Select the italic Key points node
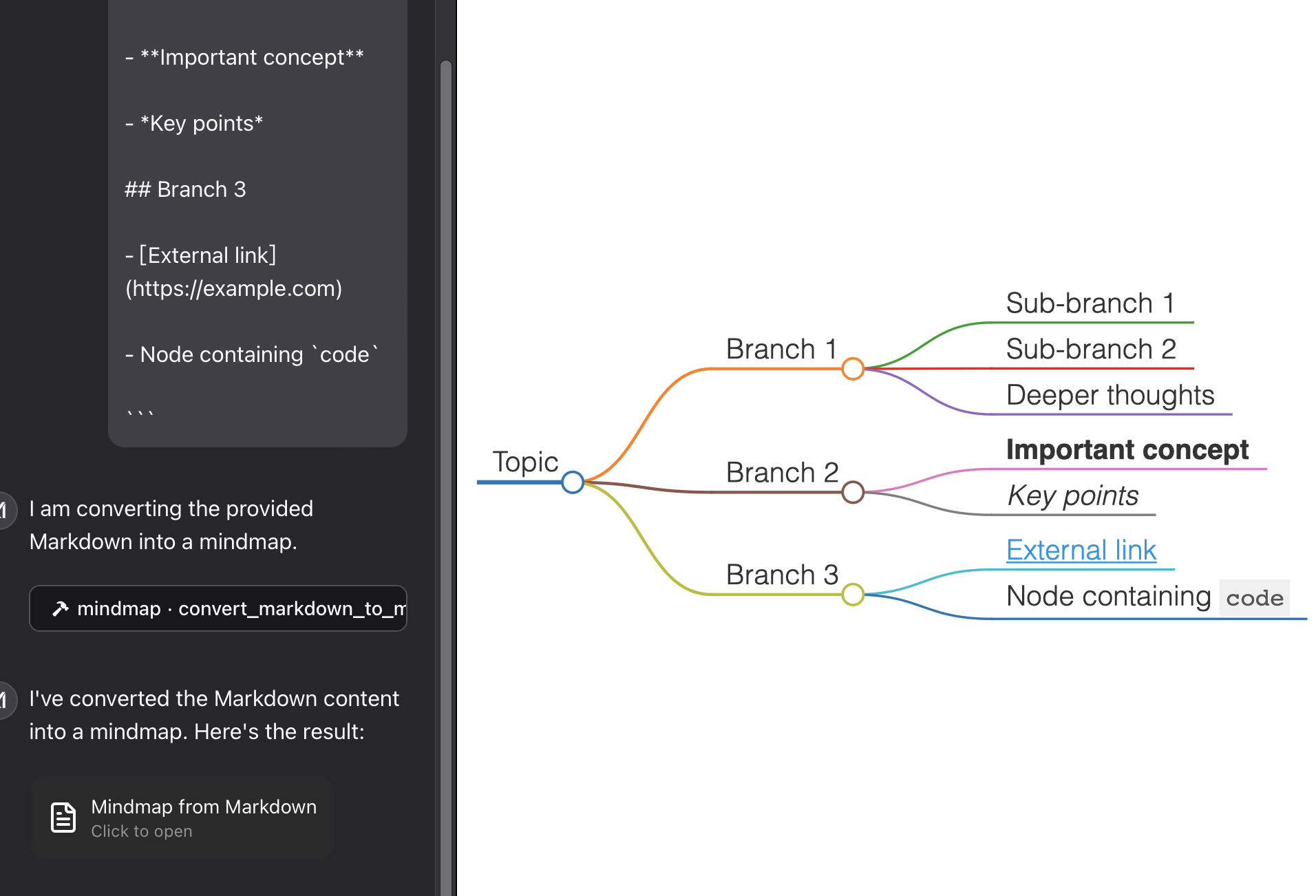1316x896 pixels. point(1072,495)
